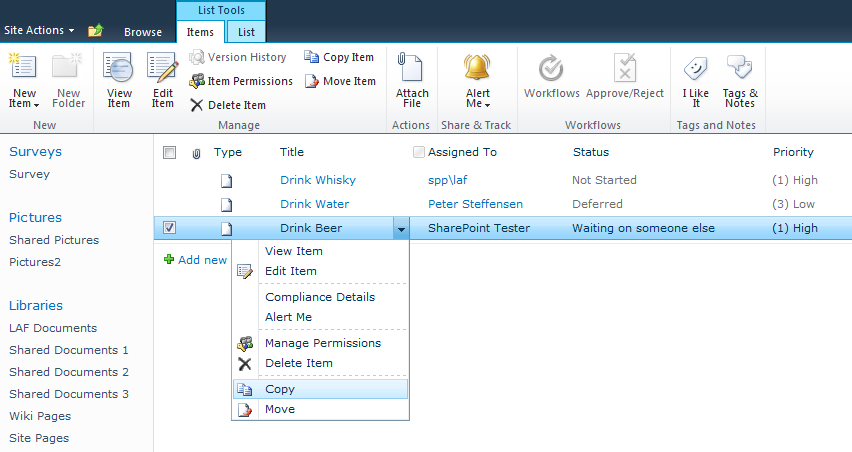The image size is (852, 452).
Task: Open the Workflows ribbon icon
Action: click(x=552, y=68)
